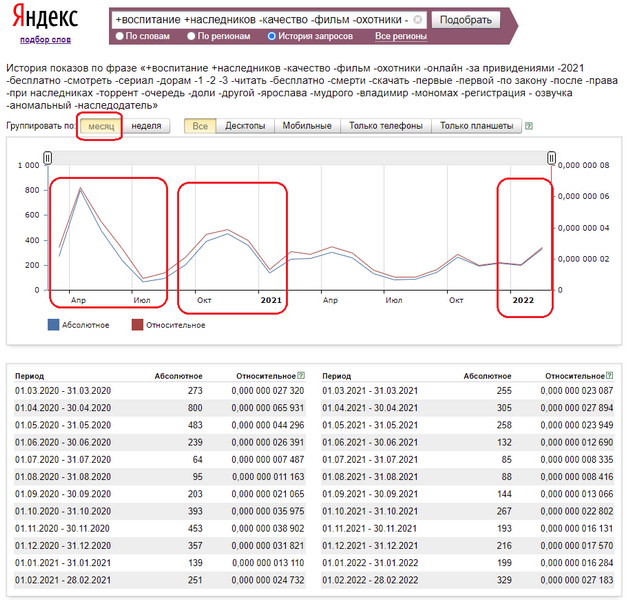Group the data by неделя
Image resolution: width=630 pixels, height=600 pixels.
(x=147, y=127)
